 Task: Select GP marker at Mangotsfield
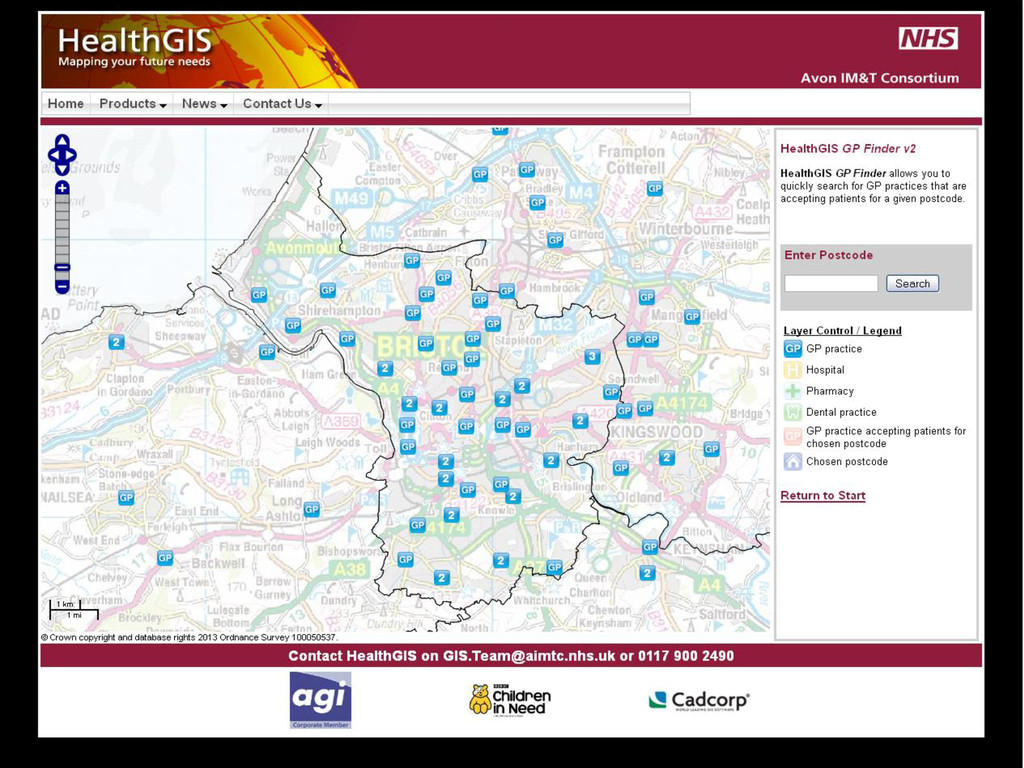(692, 317)
